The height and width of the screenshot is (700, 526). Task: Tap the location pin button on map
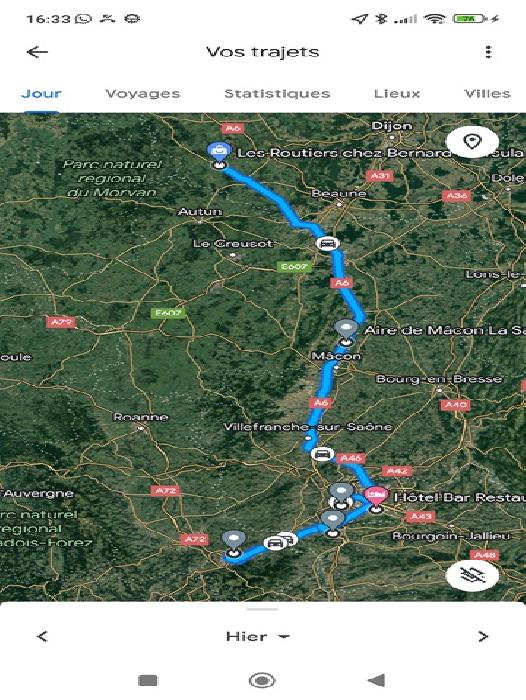pos(472,142)
